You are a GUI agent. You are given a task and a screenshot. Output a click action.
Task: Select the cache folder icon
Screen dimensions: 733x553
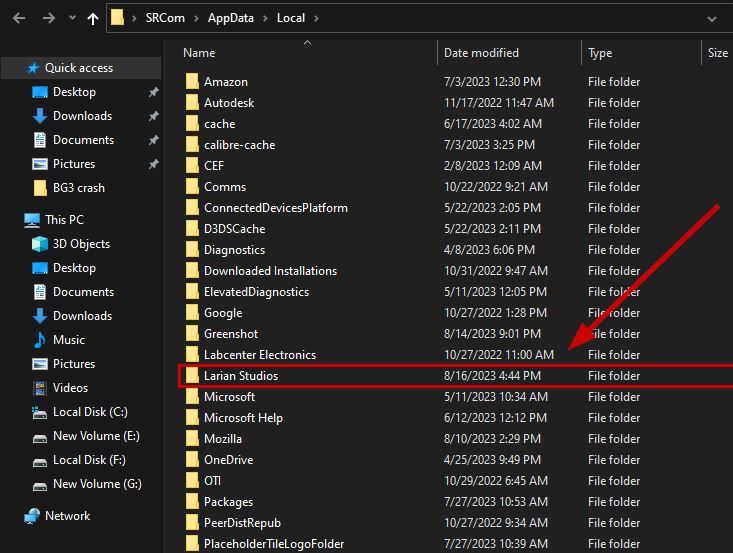[192, 123]
